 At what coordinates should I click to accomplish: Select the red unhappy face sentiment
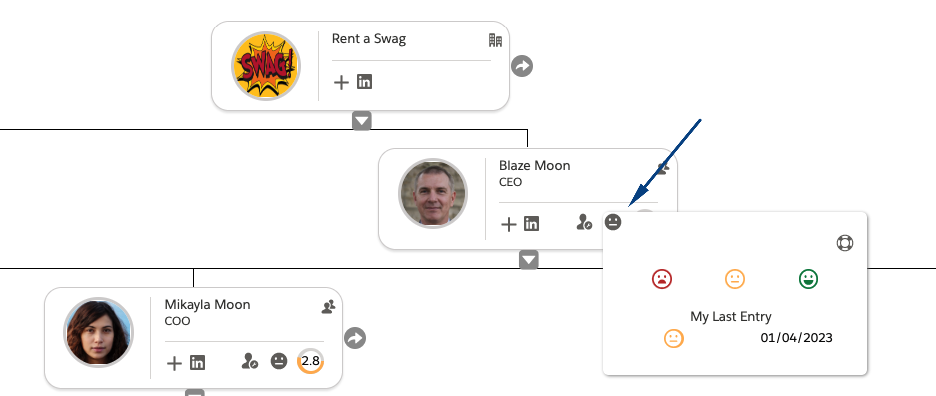(661, 279)
